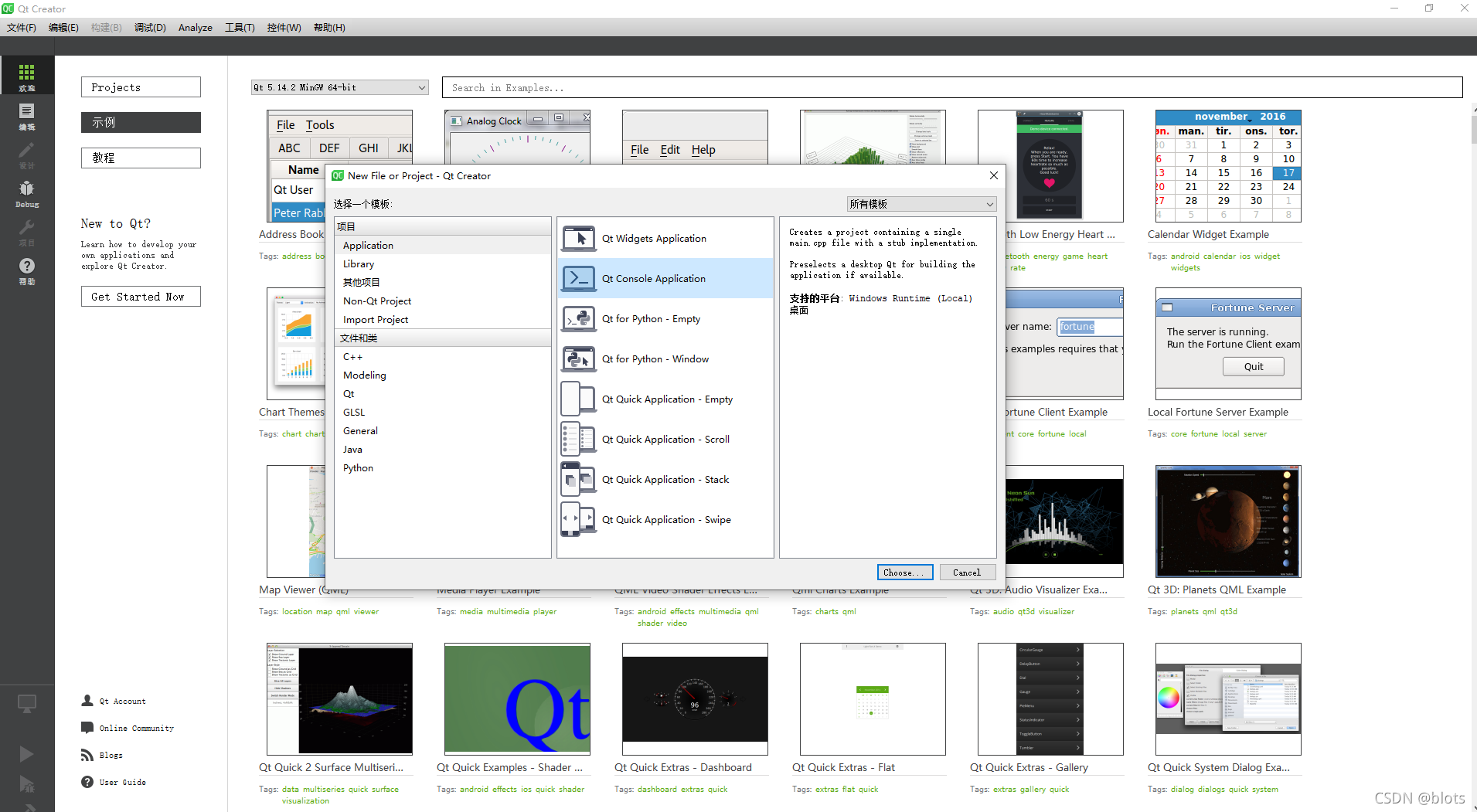1477x812 pixels.
Task: Click the Search in Examples field
Action: pyautogui.click(x=952, y=87)
